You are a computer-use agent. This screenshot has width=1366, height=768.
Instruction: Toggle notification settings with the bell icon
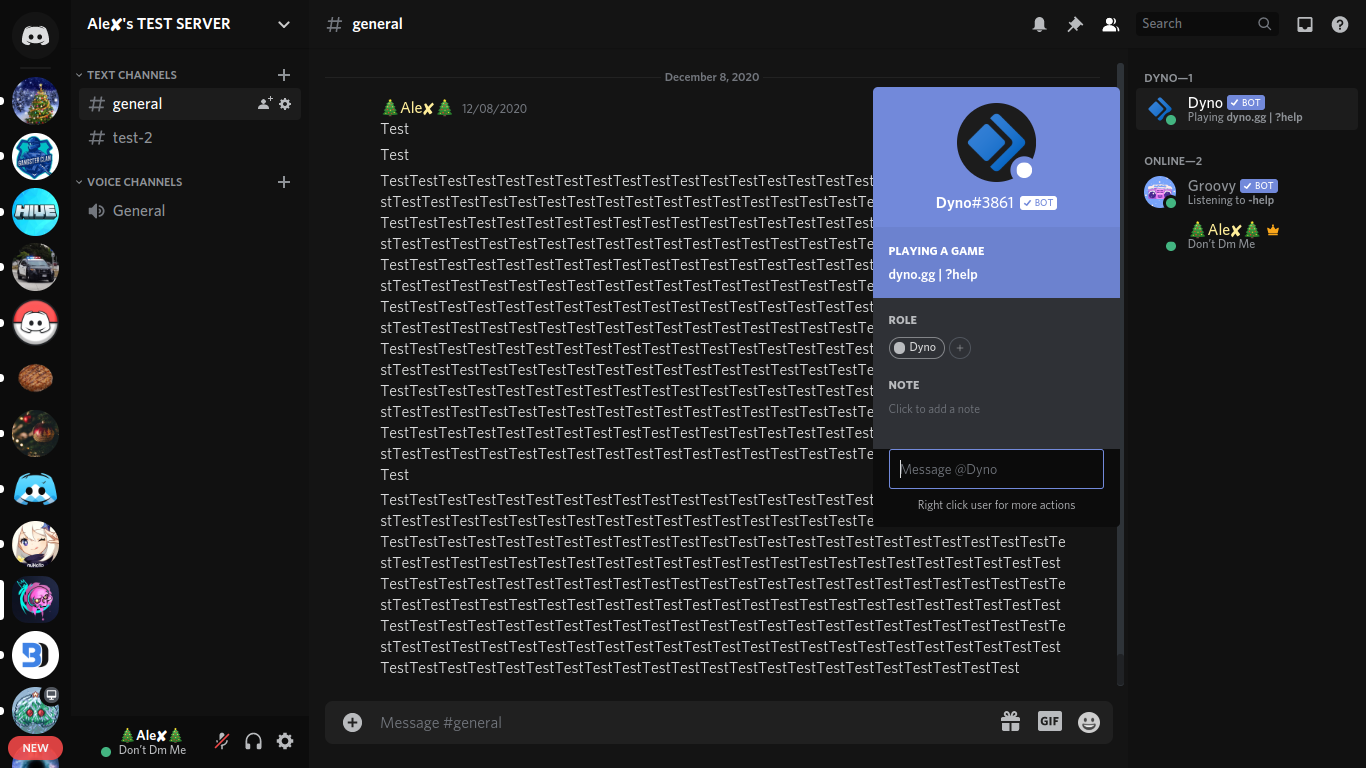1039,24
